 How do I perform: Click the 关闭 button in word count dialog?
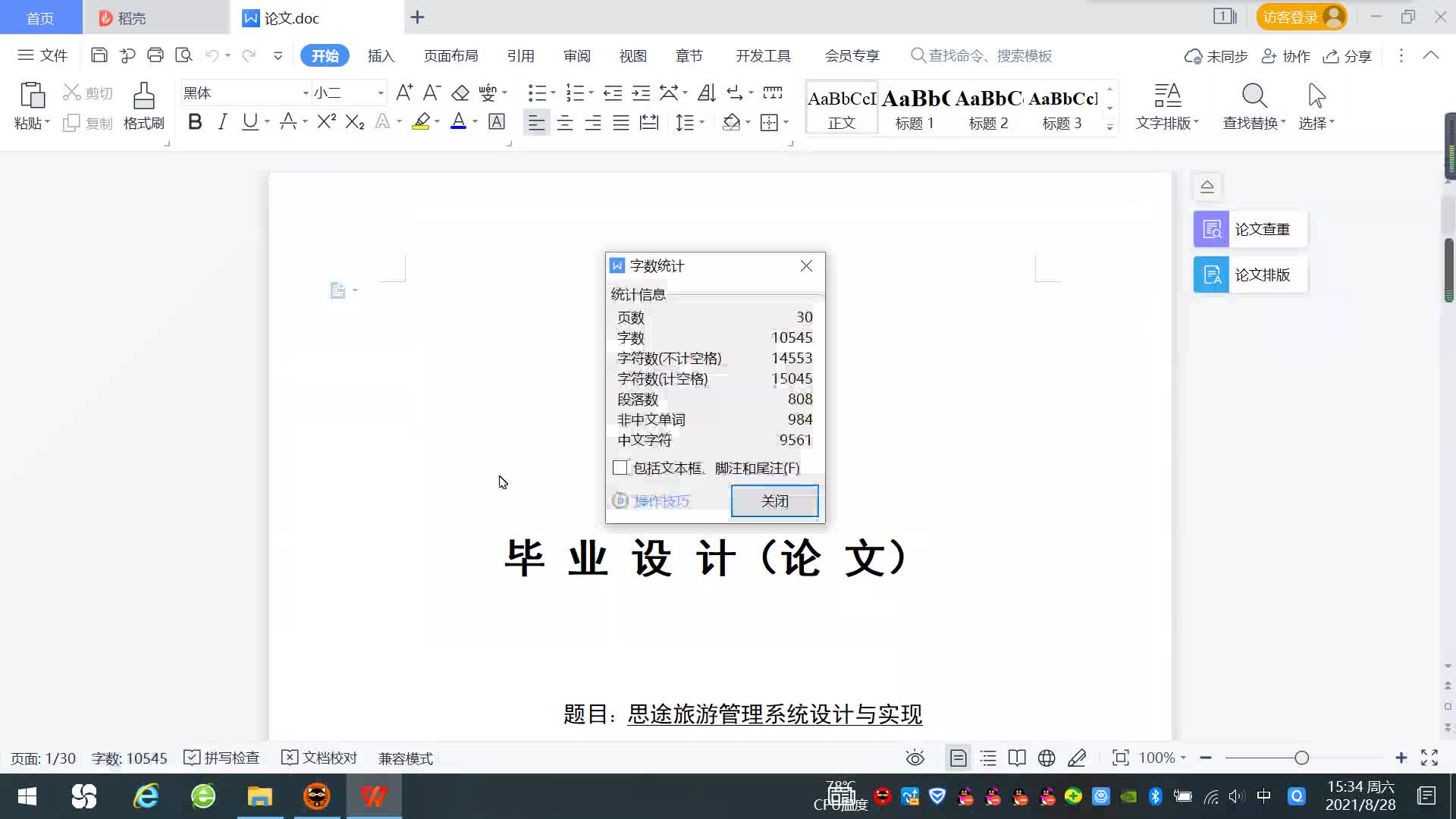774,501
